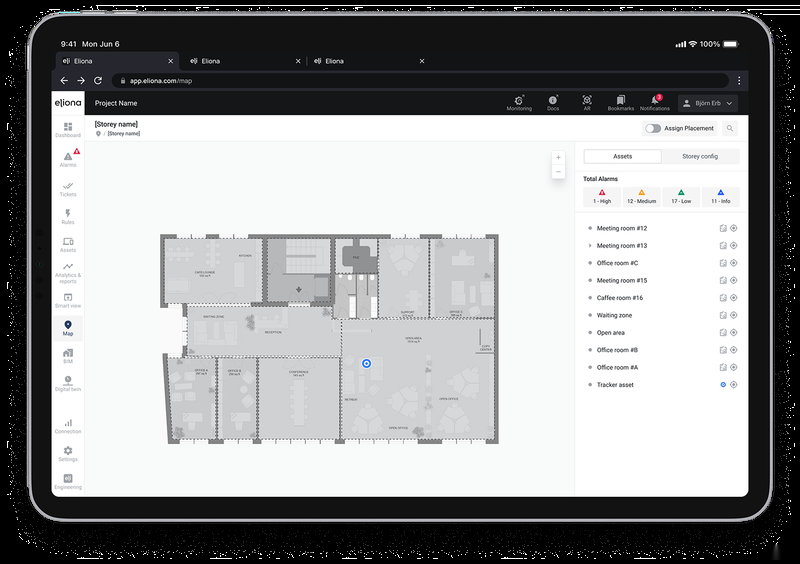Open Connection in the sidebar
This screenshot has width=800, height=564.
click(68, 426)
